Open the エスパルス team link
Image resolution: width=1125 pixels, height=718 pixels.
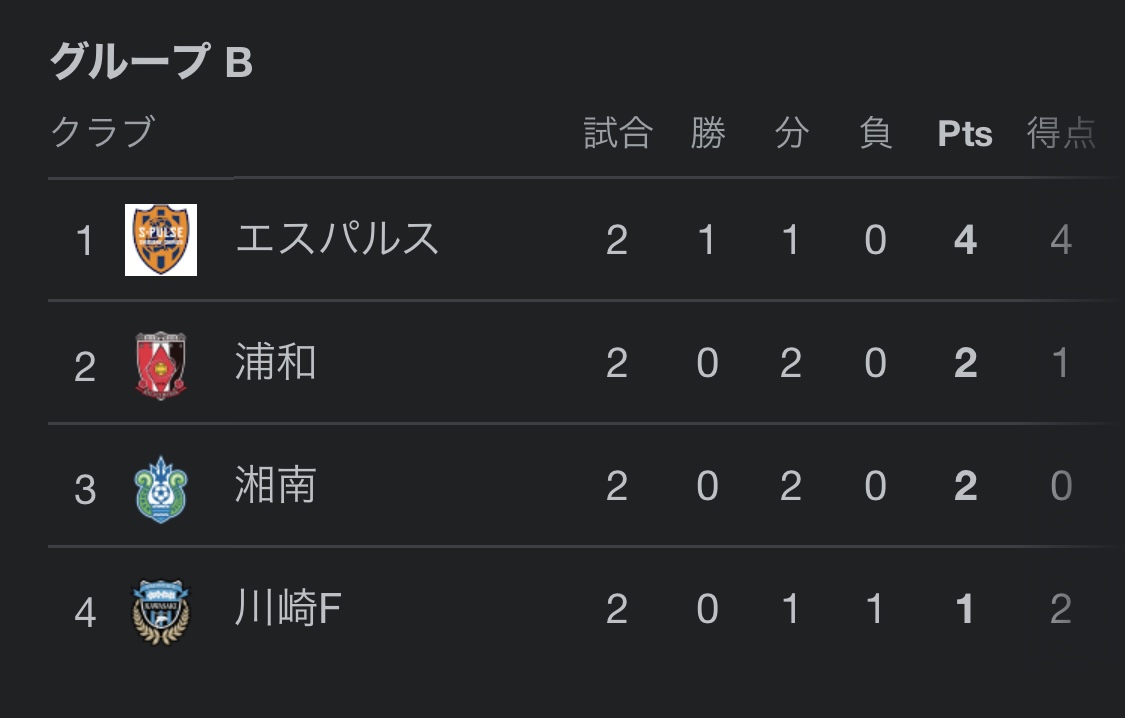click(337, 239)
